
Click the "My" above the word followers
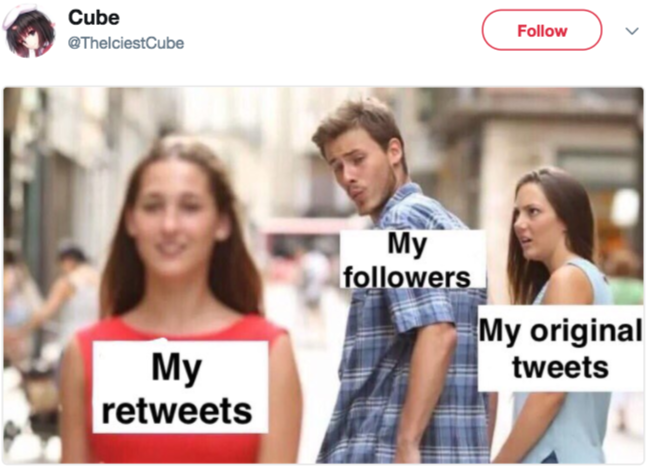click(407, 244)
